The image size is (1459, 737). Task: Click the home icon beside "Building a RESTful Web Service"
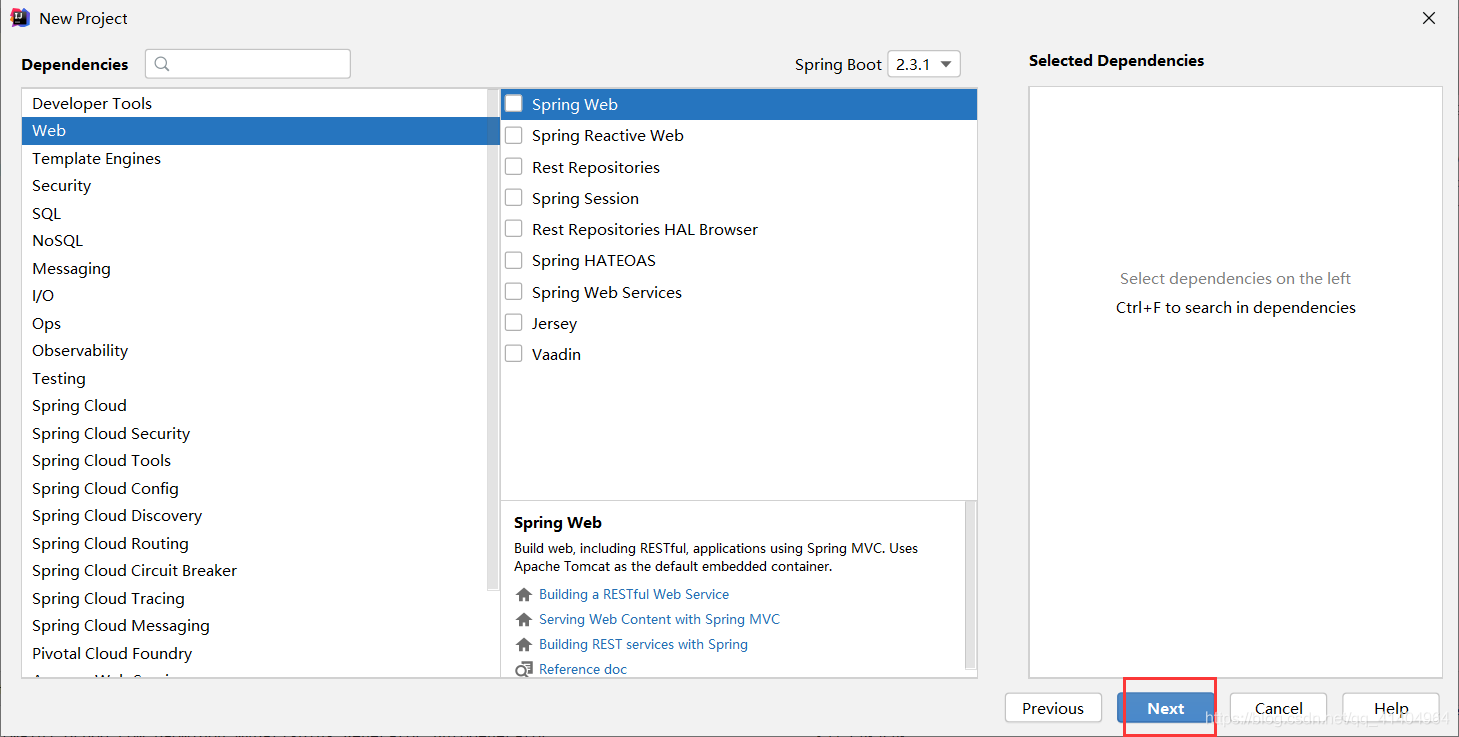[x=524, y=594]
